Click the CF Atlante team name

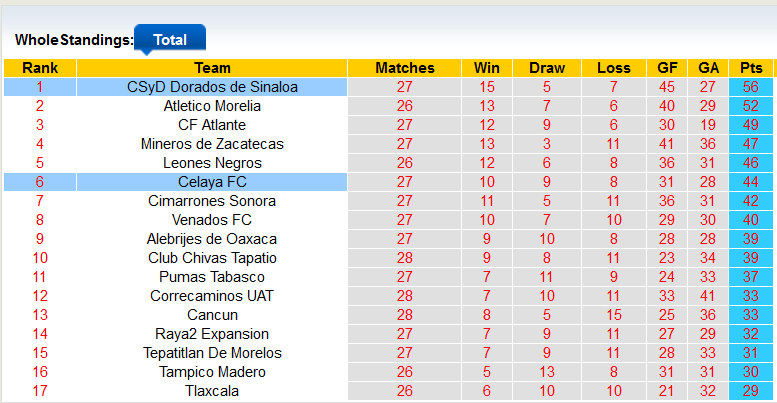pos(212,125)
